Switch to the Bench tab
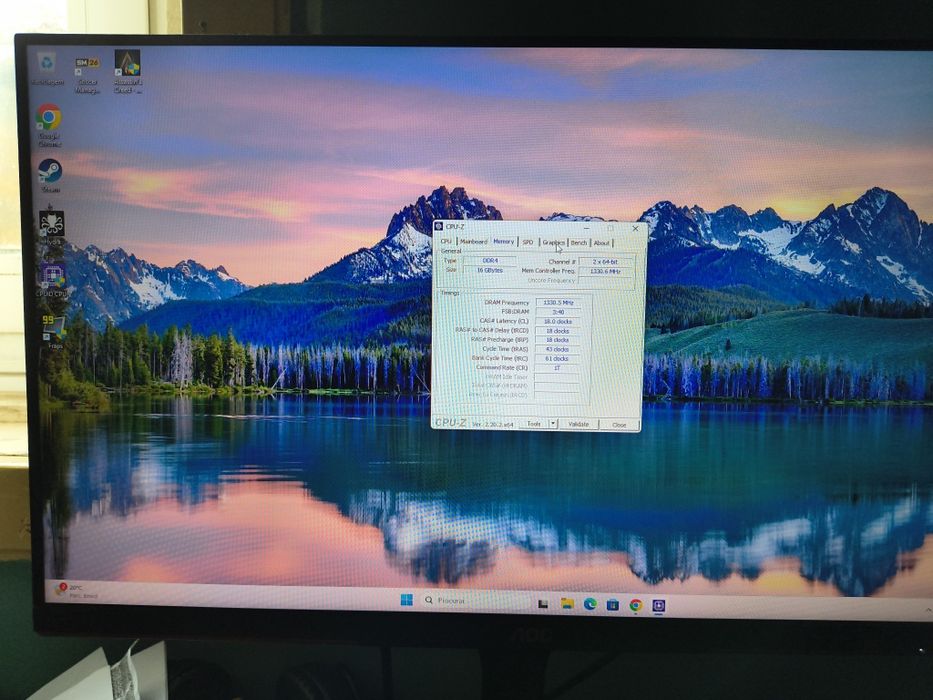The image size is (933, 700). point(579,242)
